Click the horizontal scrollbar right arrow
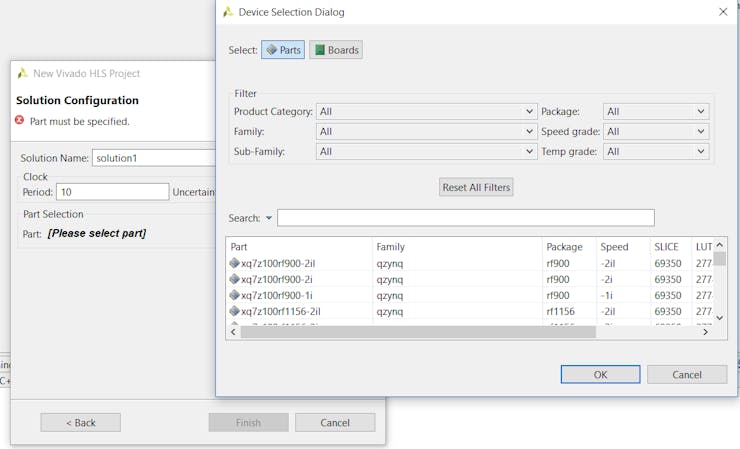Screen dimensions: 740x449 (x=705, y=332)
